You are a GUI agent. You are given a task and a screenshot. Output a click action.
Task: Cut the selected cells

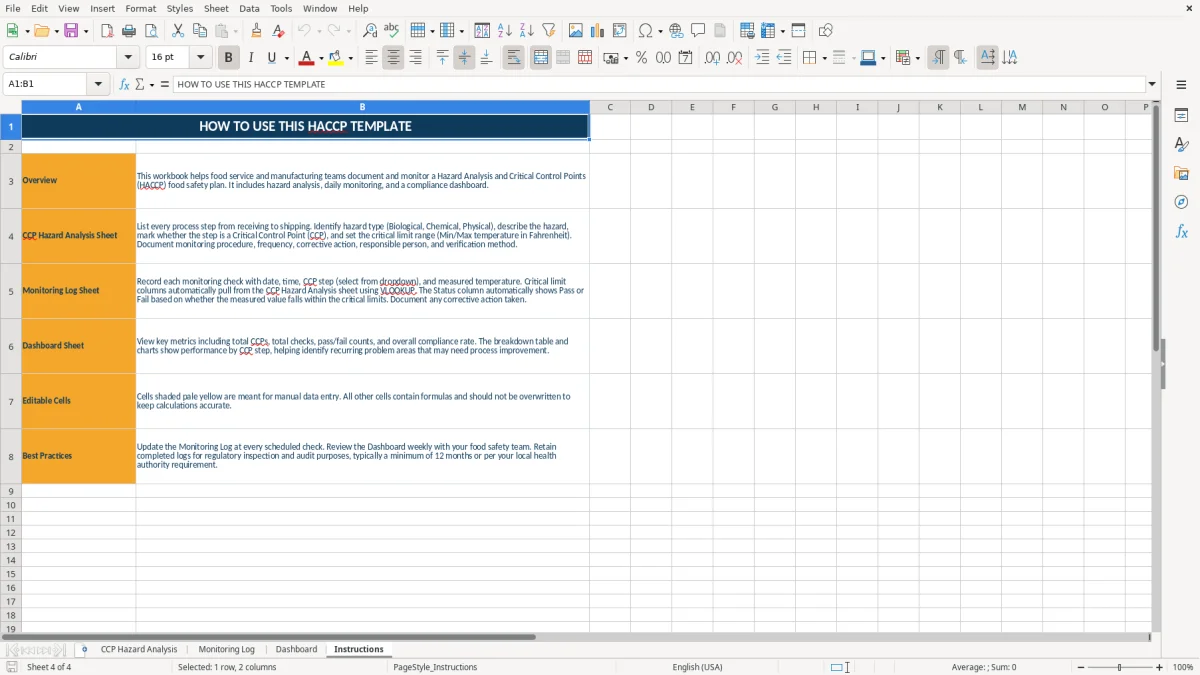[x=177, y=31]
